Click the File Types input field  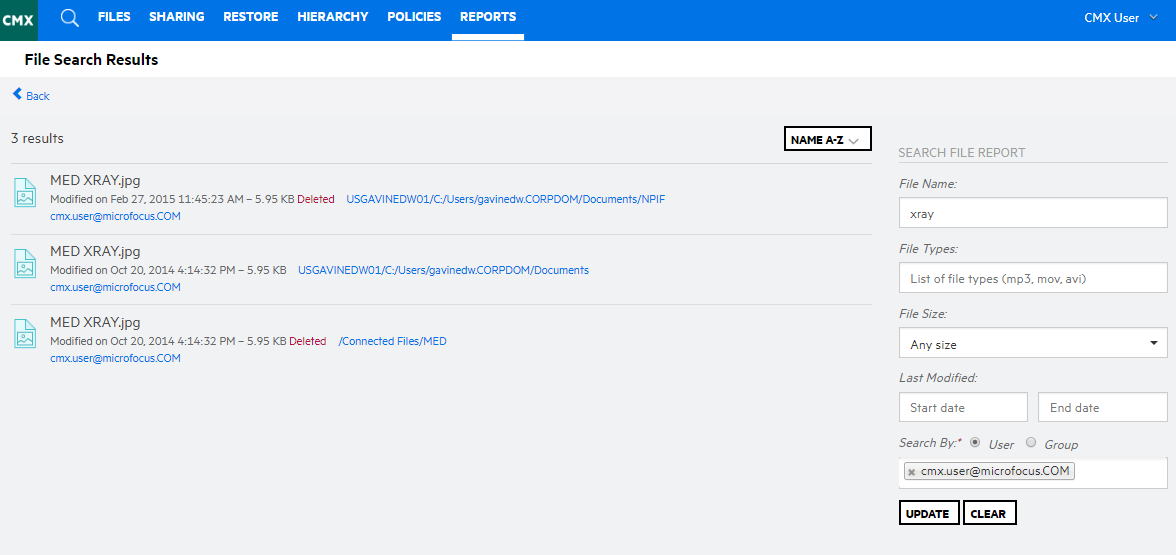[1033, 278]
